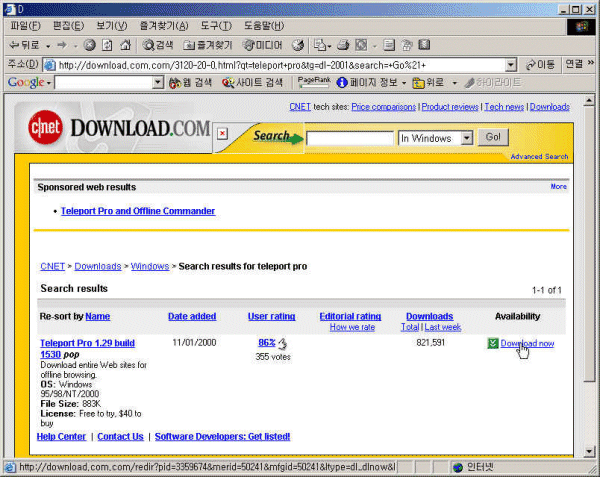Click the discuss toolbar icon
600x477 pixels.
point(389,45)
